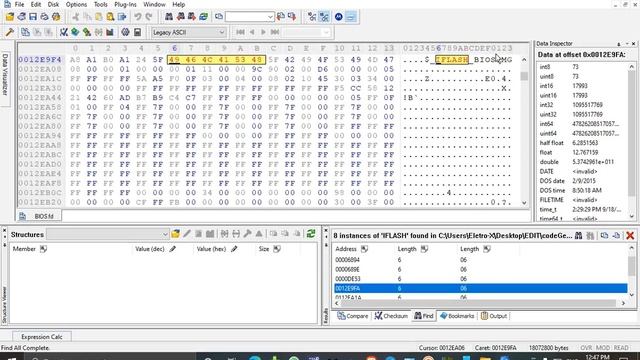Click the Address column sort button
This screenshot has height=360, width=640.
364,249
